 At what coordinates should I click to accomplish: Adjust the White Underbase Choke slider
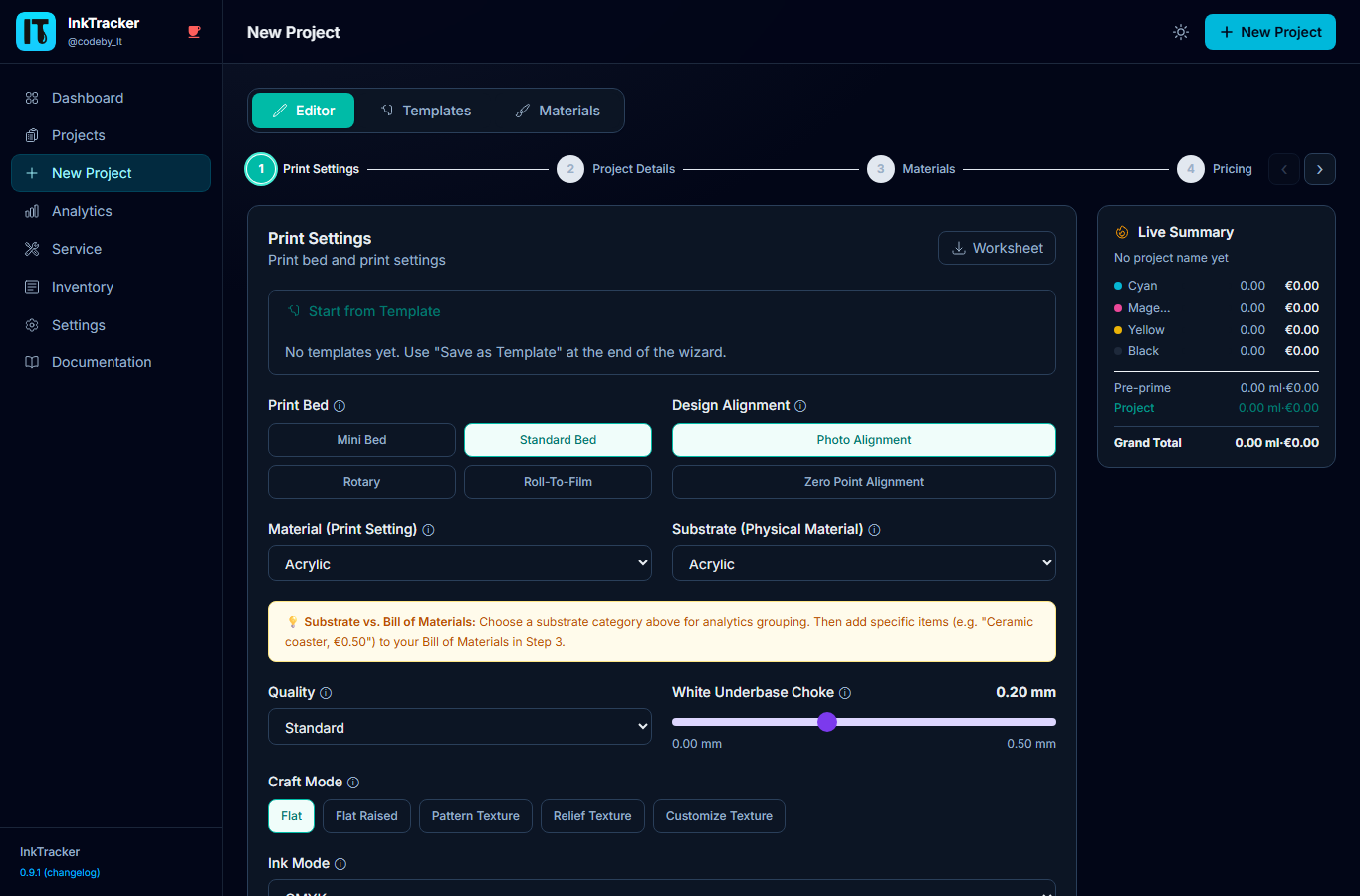pos(827,722)
